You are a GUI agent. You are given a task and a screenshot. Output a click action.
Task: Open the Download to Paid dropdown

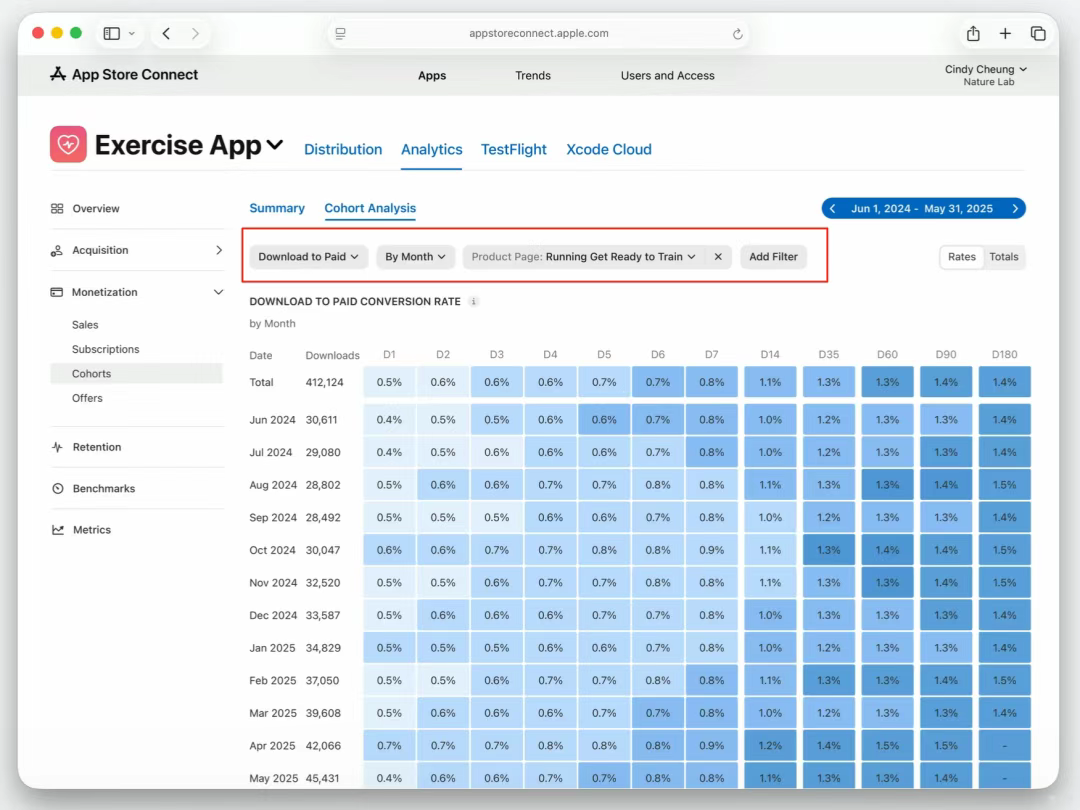click(309, 257)
